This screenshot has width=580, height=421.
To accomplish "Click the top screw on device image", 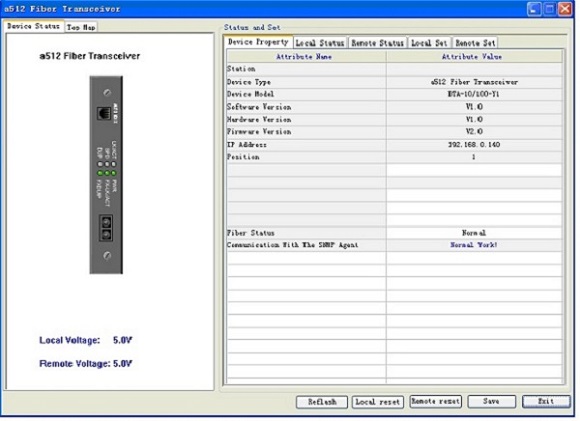I will click(x=107, y=92).
